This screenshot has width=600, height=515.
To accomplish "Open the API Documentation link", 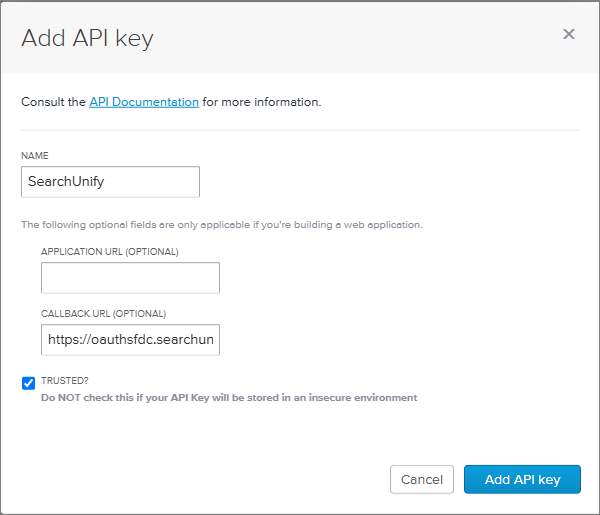I will pos(144,102).
